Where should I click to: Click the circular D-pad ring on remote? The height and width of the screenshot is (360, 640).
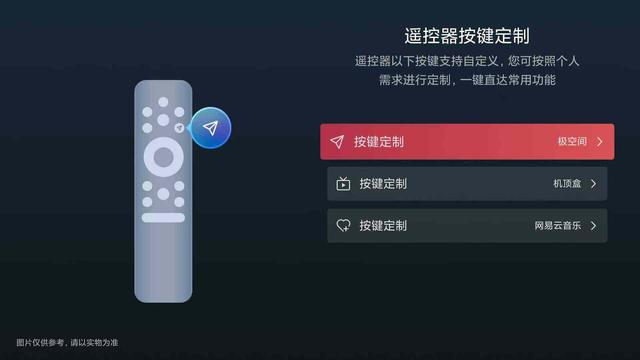[x=163, y=157]
